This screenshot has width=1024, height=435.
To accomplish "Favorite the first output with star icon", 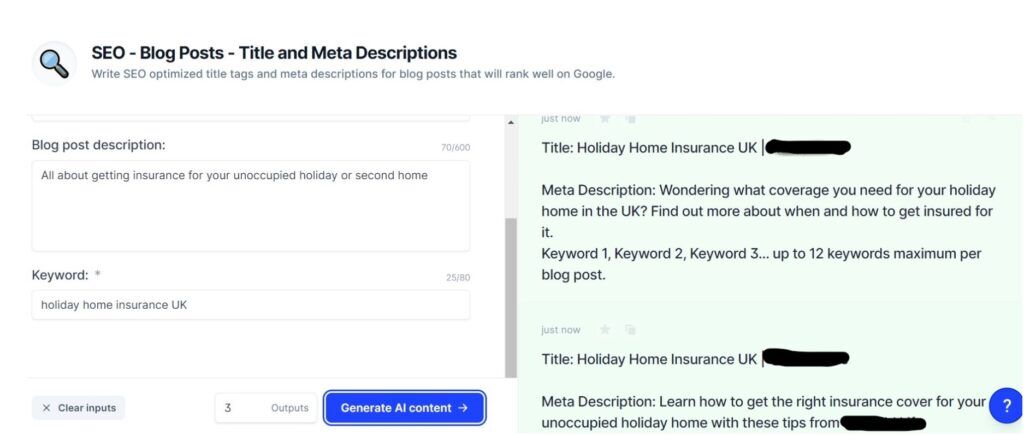I will point(605,118).
